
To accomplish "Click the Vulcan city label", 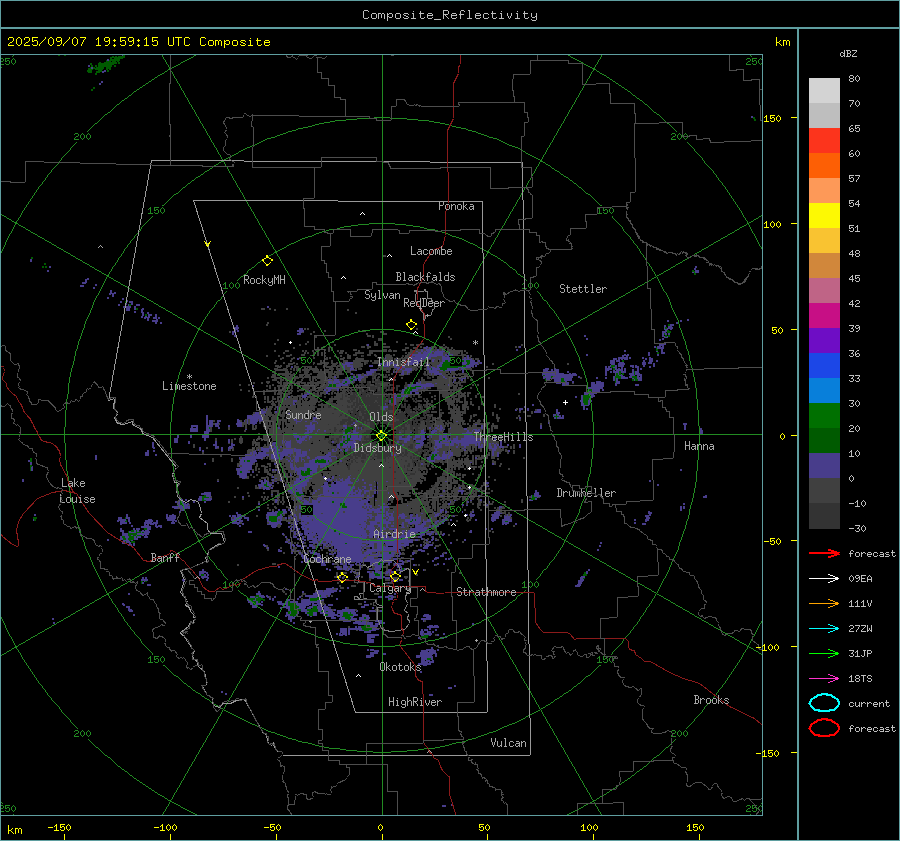I will point(509,743).
